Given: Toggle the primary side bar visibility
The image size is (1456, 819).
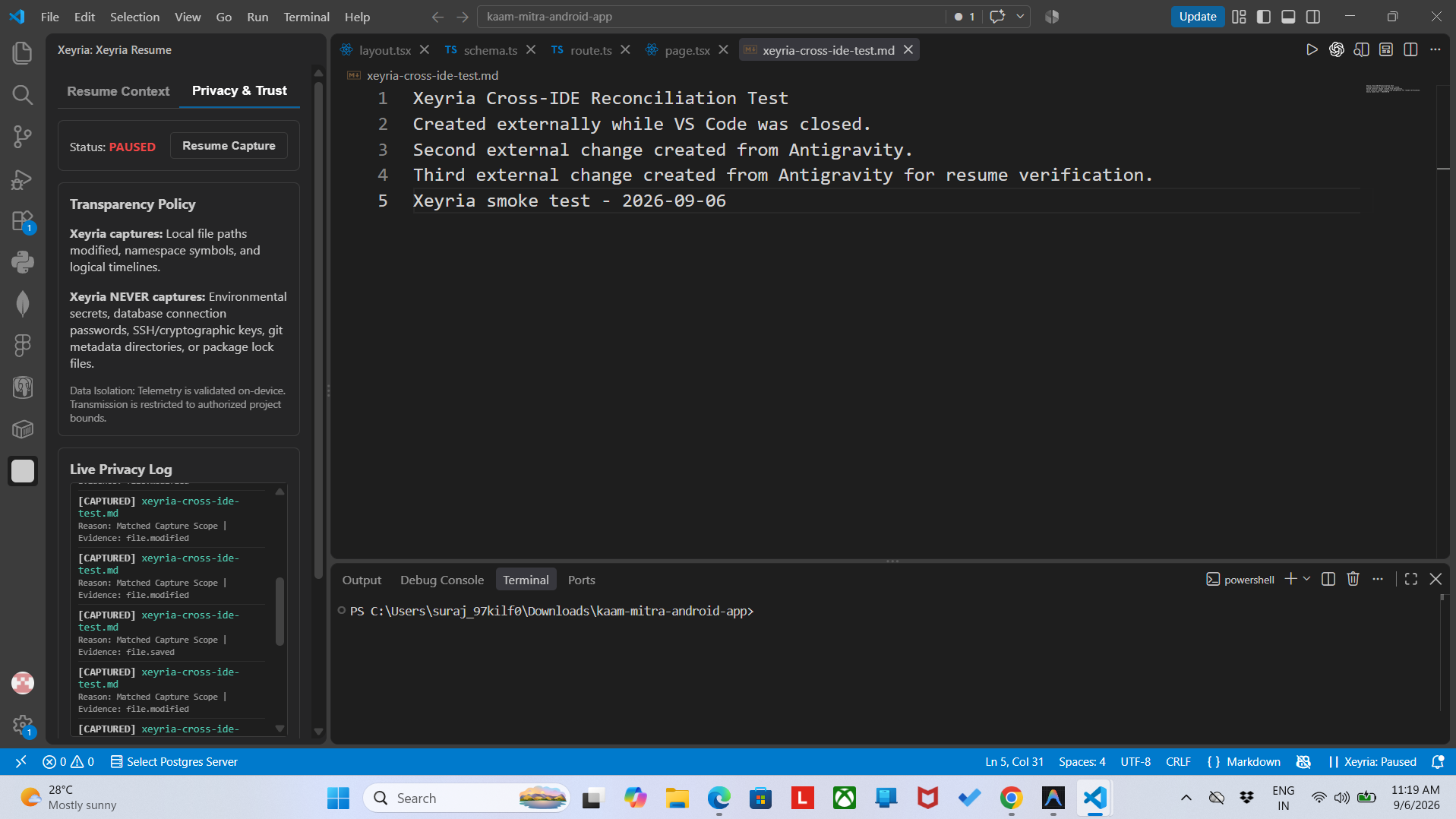Looking at the screenshot, I should (x=1264, y=17).
